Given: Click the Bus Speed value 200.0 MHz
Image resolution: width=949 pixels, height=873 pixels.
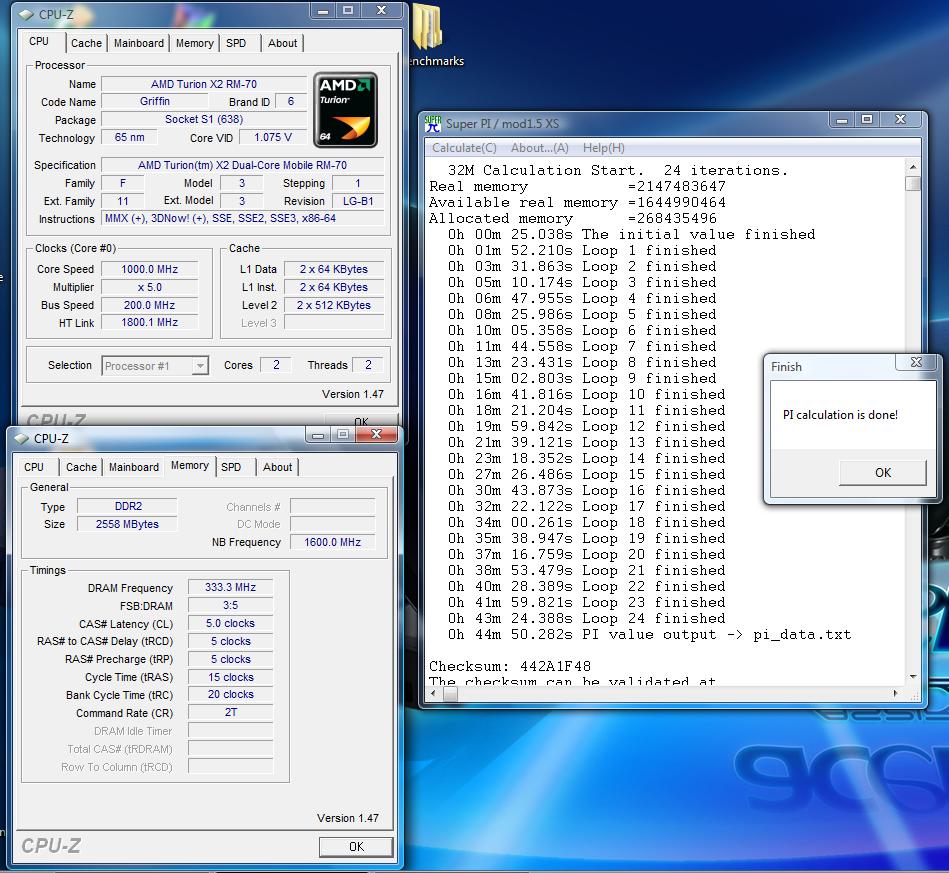Looking at the screenshot, I should [149, 305].
